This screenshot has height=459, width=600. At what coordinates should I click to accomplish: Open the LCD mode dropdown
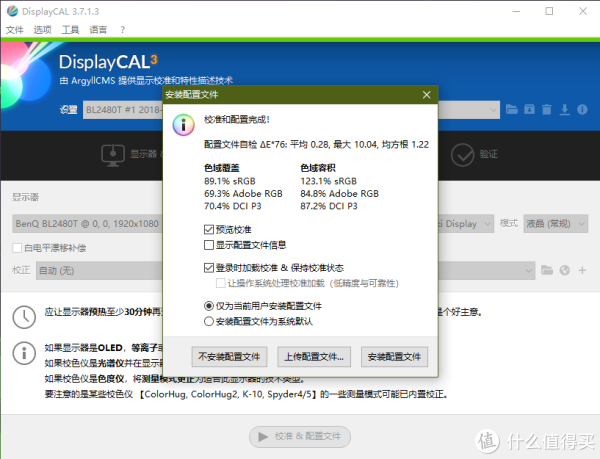(x=556, y=224)
